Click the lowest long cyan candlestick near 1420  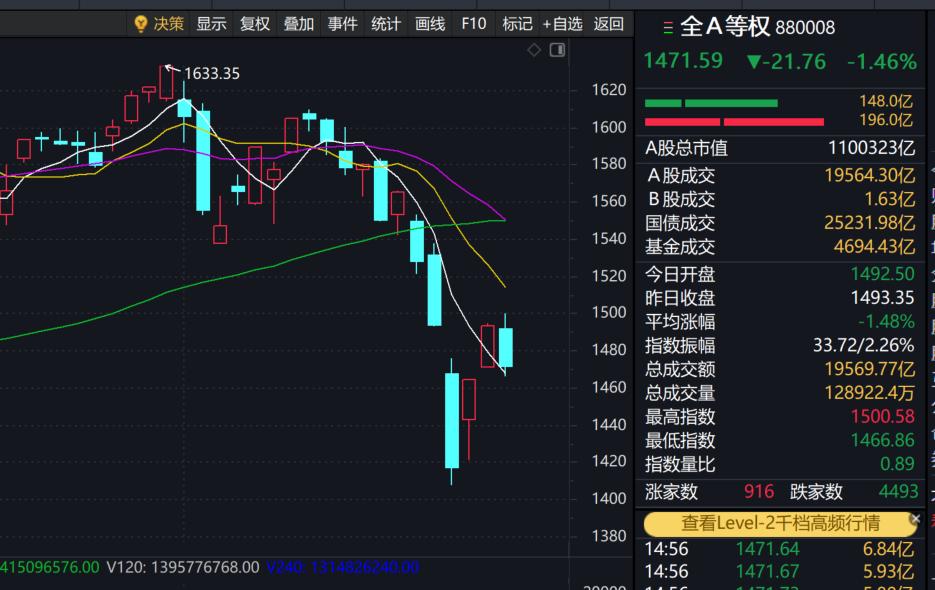(x=452, y=421)
